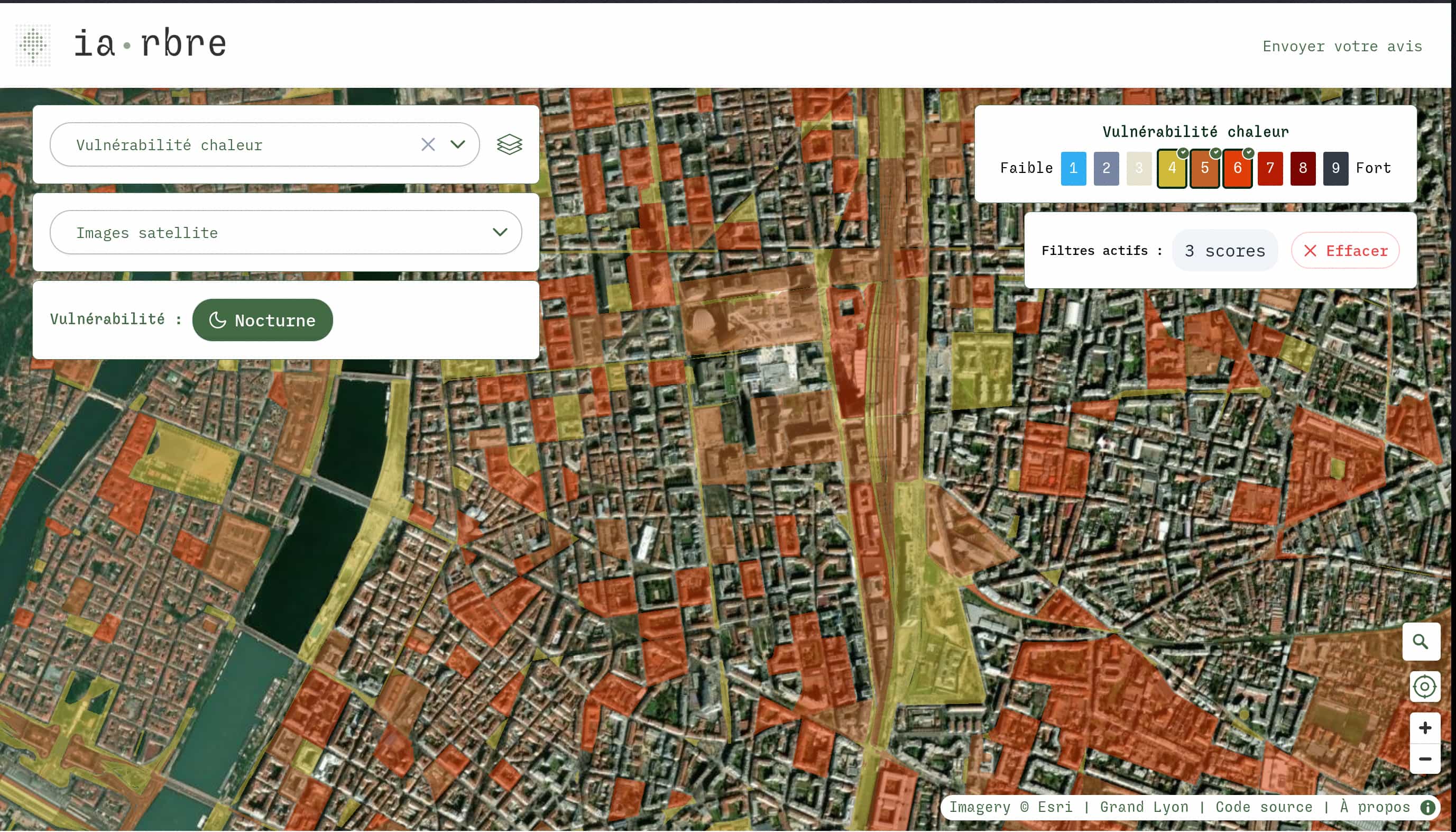This screenshot has width=1456, height=832.
Task: Deselect active score 5 filter
Action: (1204, 168)
